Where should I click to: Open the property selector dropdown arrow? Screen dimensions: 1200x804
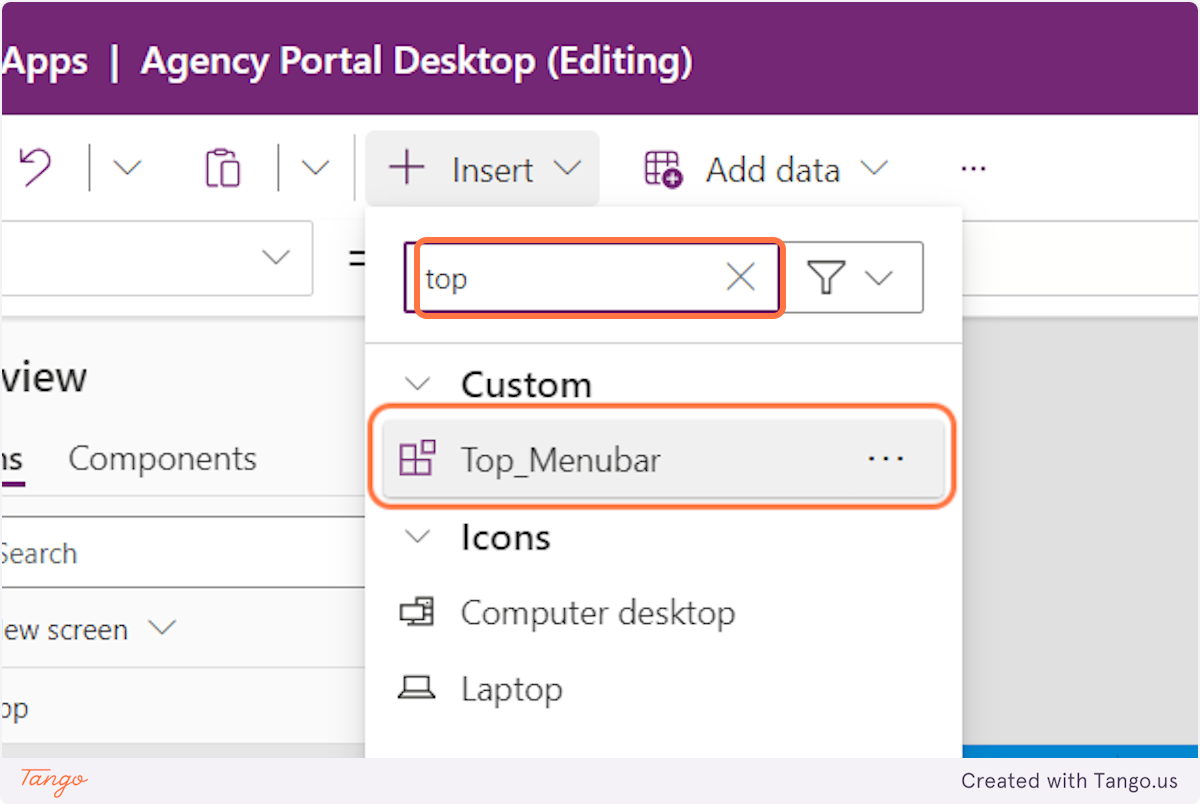(275, 258)
